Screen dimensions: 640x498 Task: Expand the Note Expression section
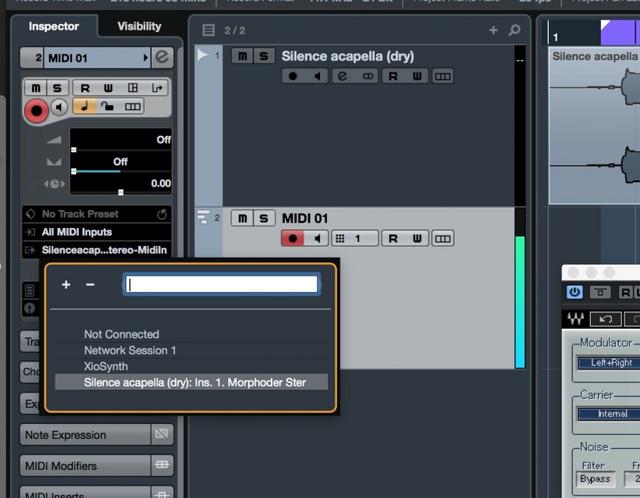(85, 435)
